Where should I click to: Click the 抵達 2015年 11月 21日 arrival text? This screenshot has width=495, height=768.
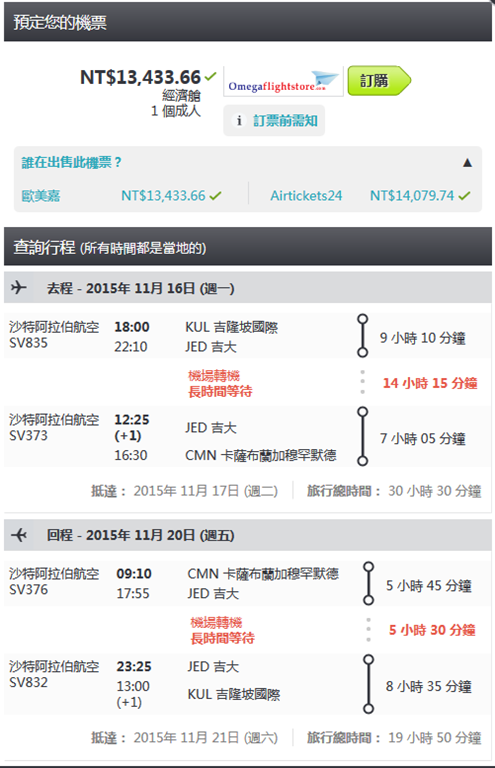pos(185,738)
